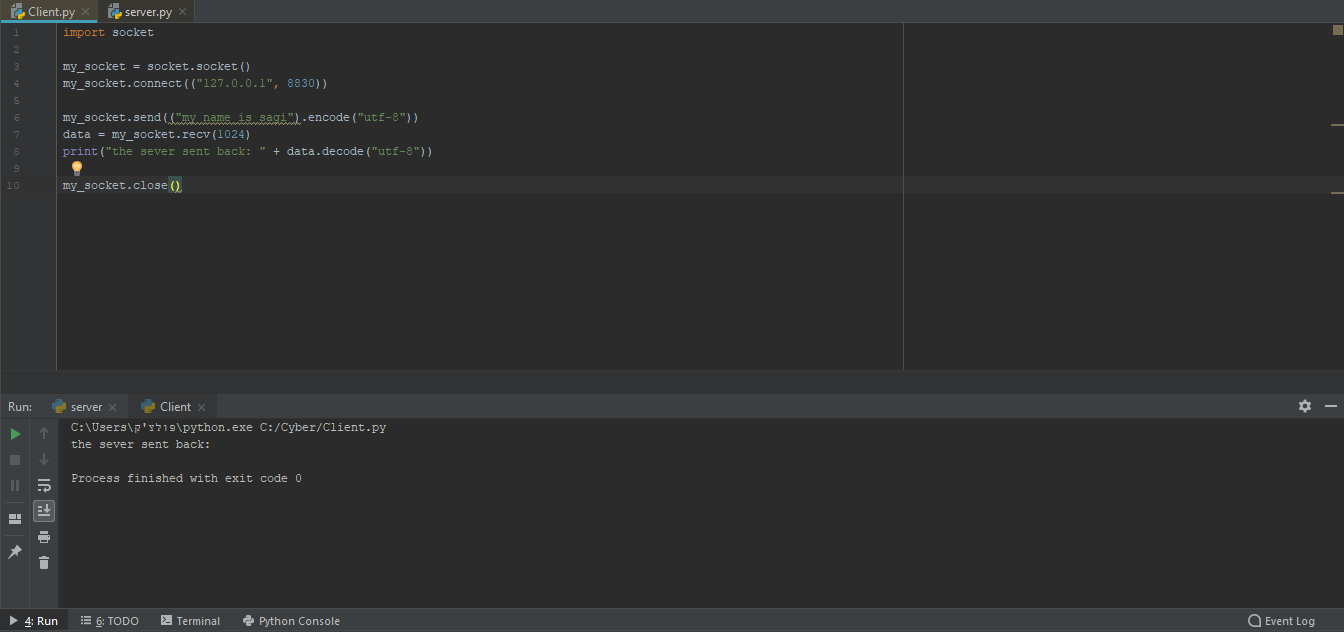
Task: Print the console output
Action: pyautogui.click(x=44, y=537)
